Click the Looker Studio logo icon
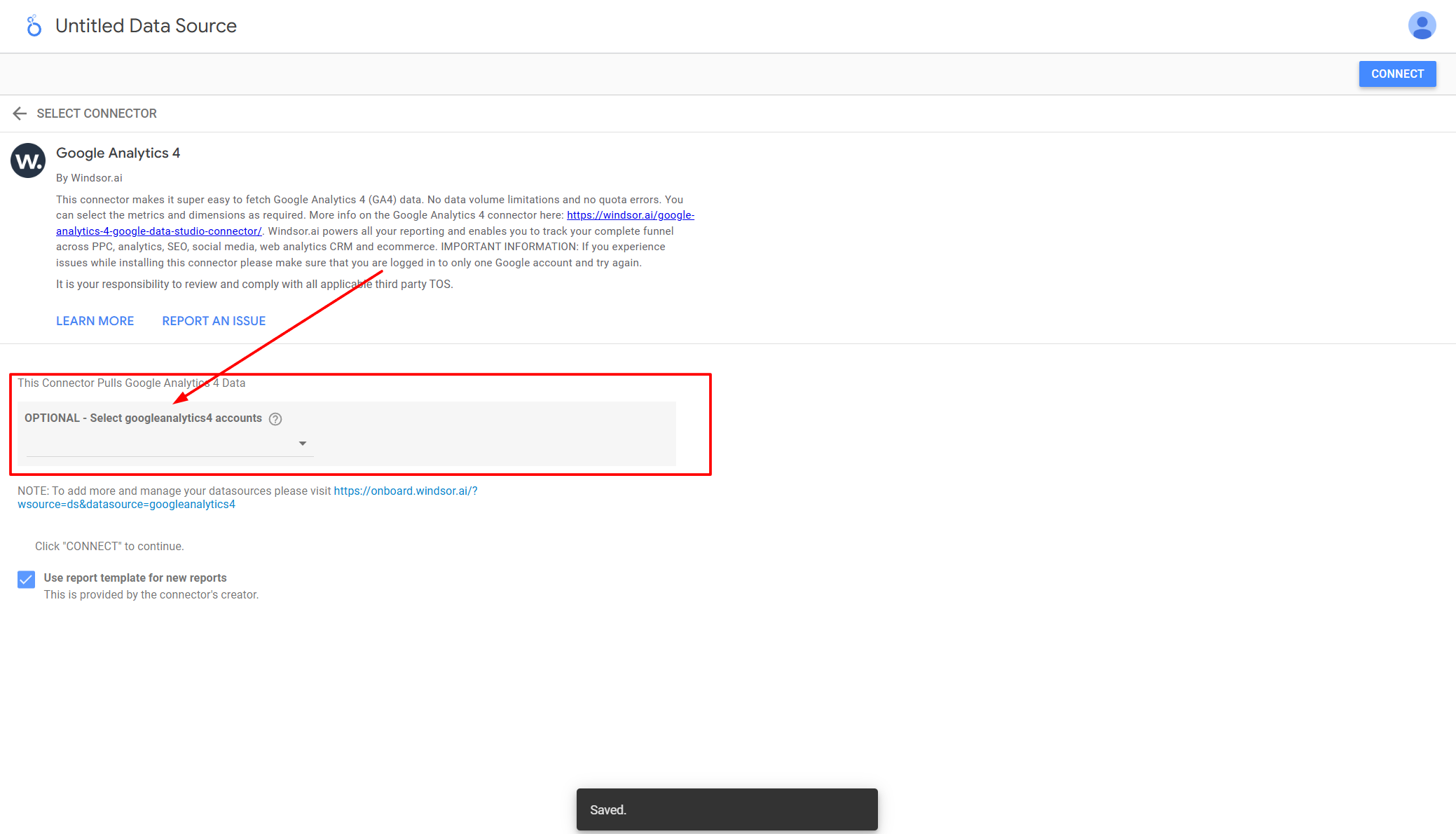This screenshot has width=1456, height=834. [x=34, y=26]
